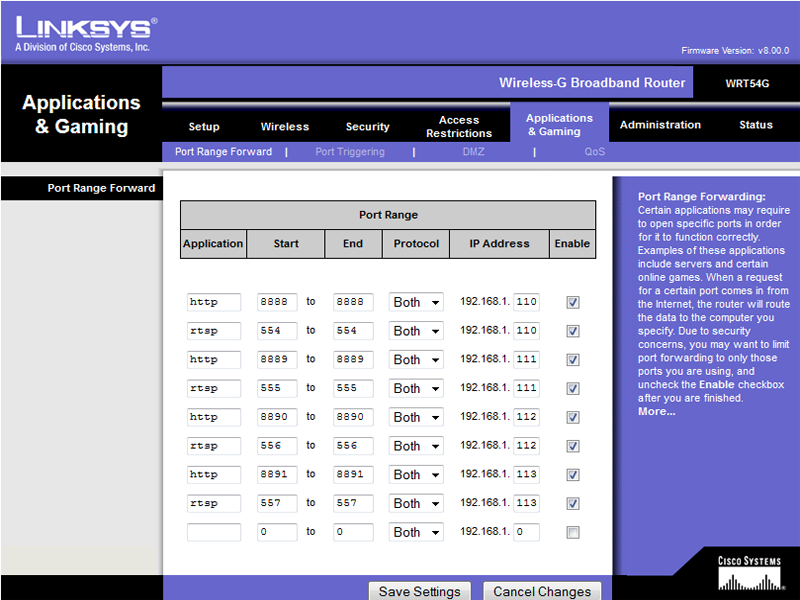Change Protocol on the 556 row
Viewport: 800px width, 600px height.
416,446
